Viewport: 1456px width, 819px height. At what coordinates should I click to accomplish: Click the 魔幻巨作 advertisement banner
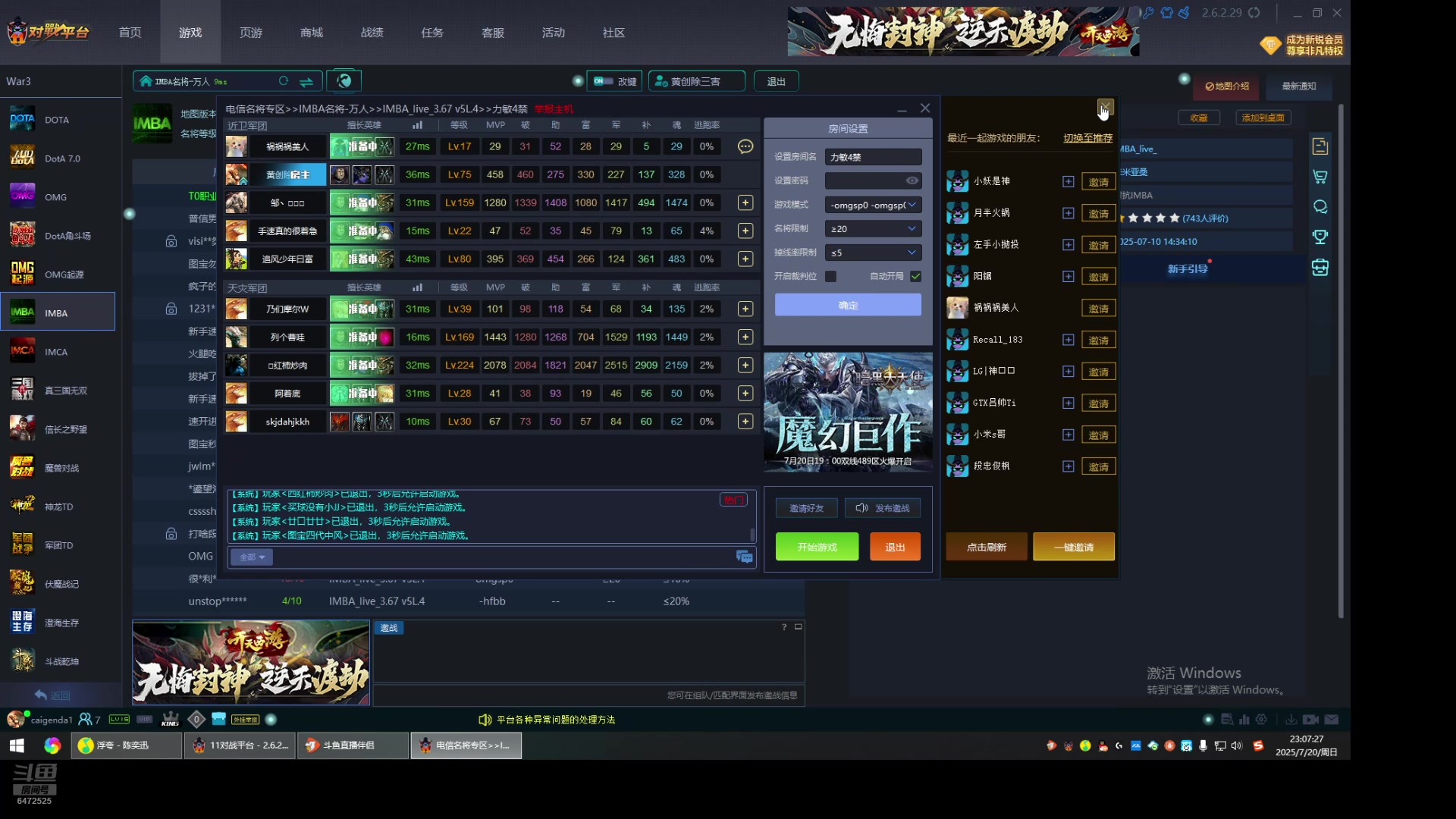(x=848, y=412)
